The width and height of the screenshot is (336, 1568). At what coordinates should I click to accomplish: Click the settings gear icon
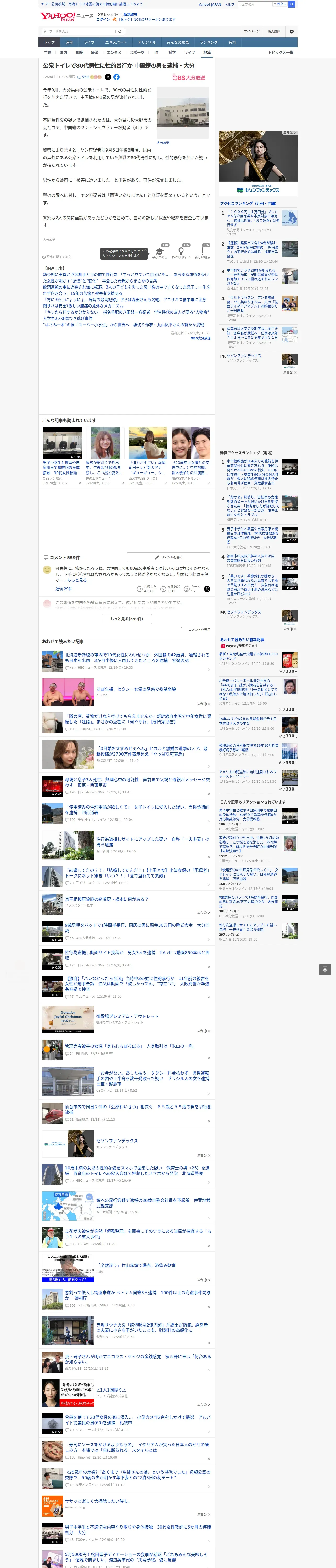292,32
